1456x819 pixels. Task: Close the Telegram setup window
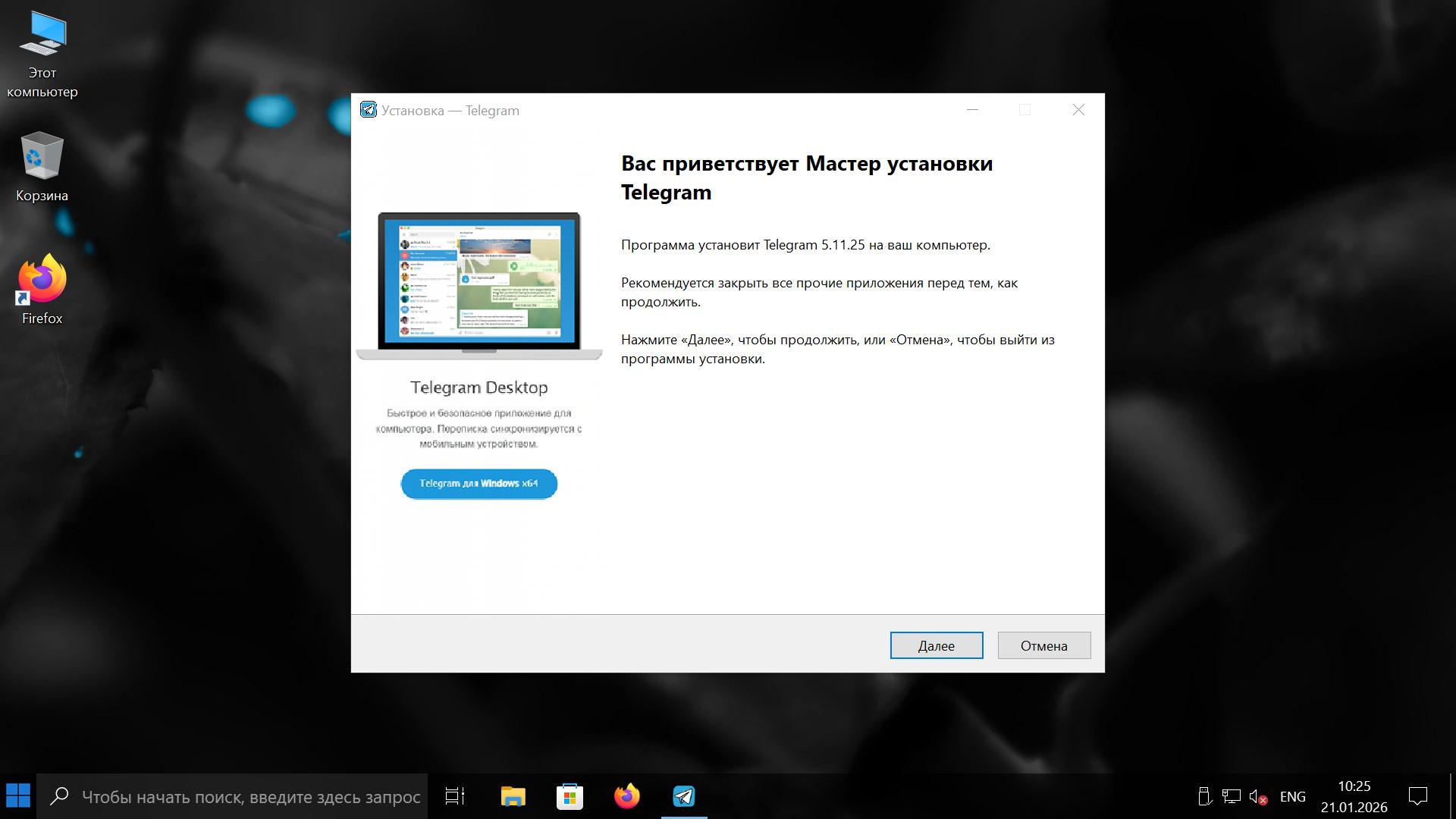(x=1078, y=110)
